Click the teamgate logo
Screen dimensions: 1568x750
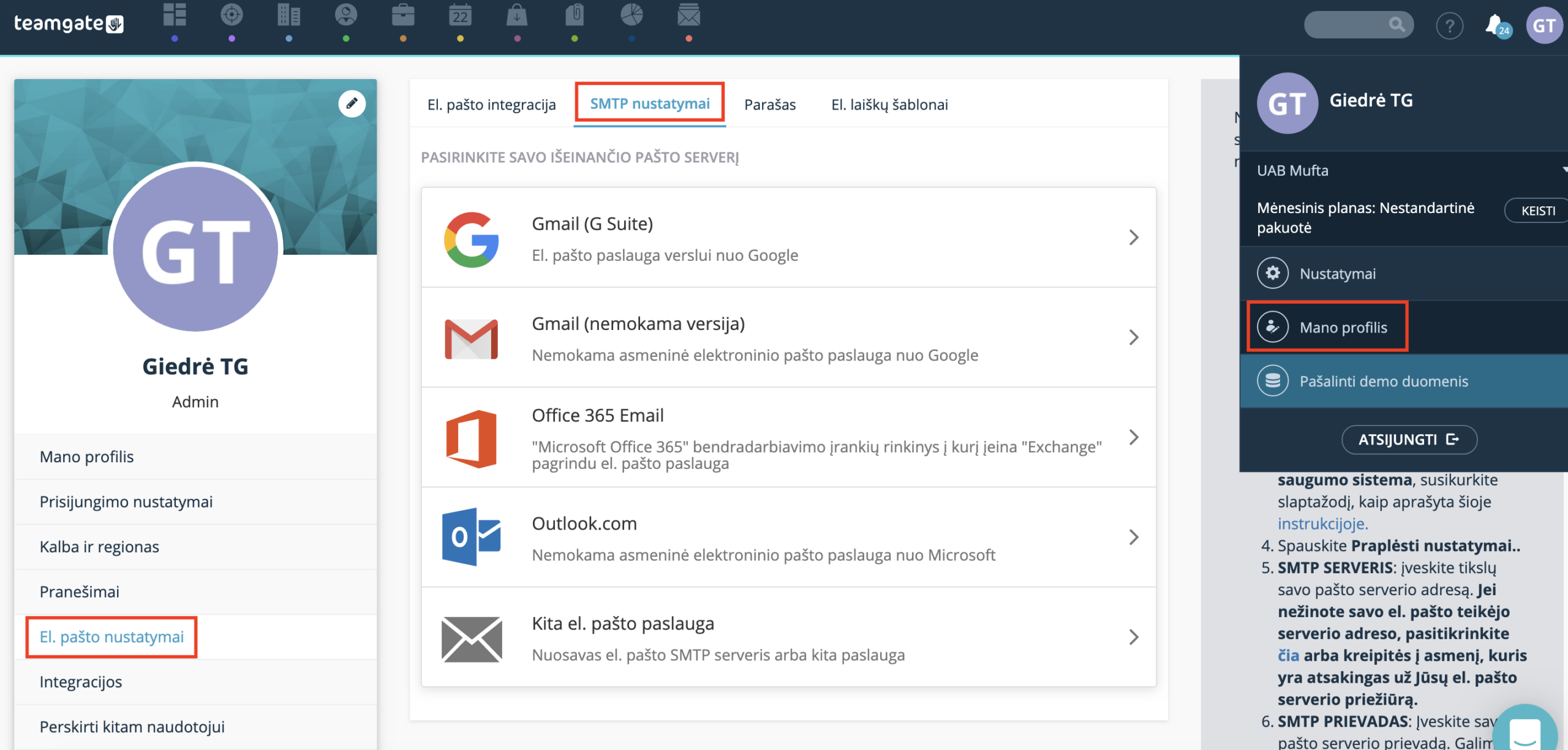tap(69, 23)
